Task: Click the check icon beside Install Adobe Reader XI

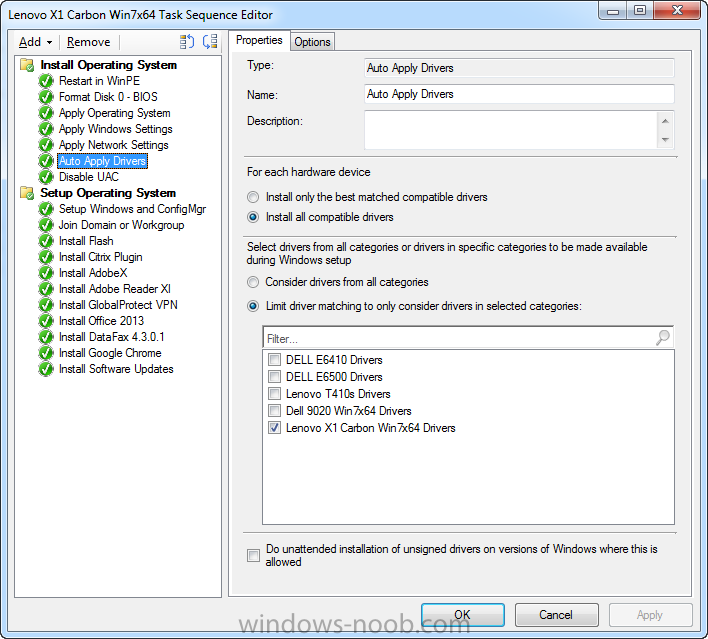Action: [46, 289]
